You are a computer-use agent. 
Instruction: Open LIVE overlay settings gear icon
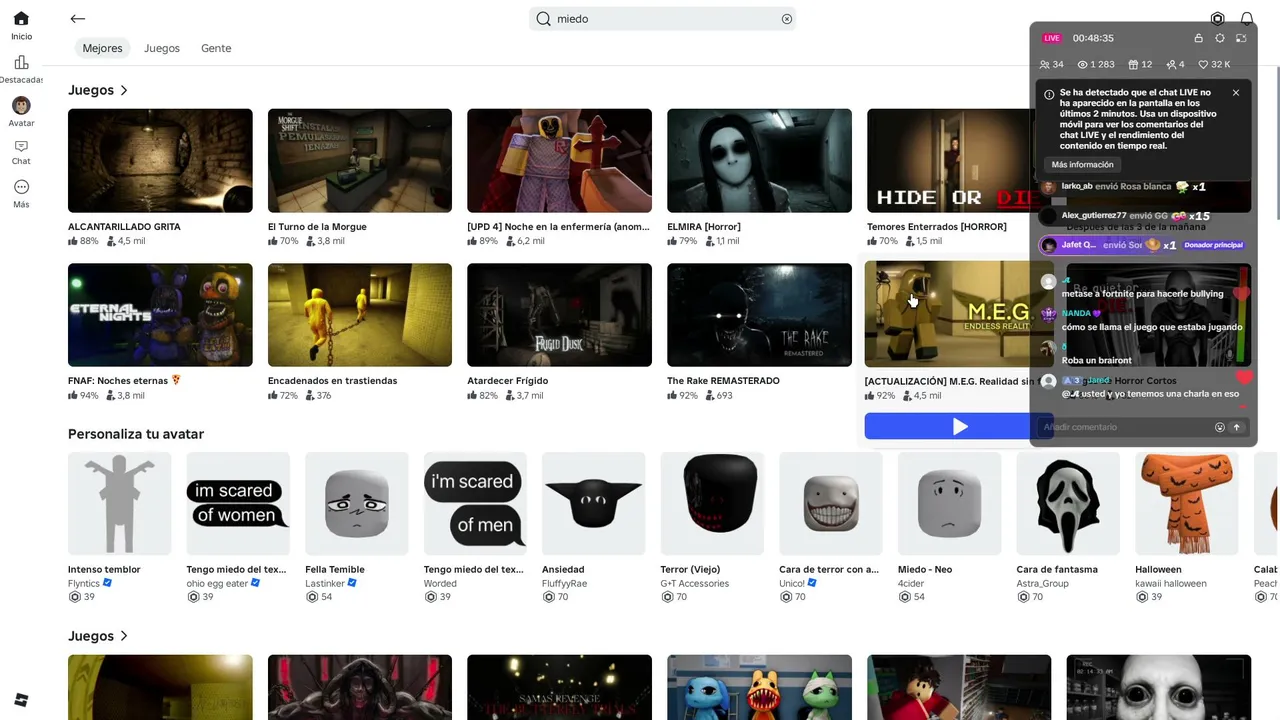[1220, 38]
